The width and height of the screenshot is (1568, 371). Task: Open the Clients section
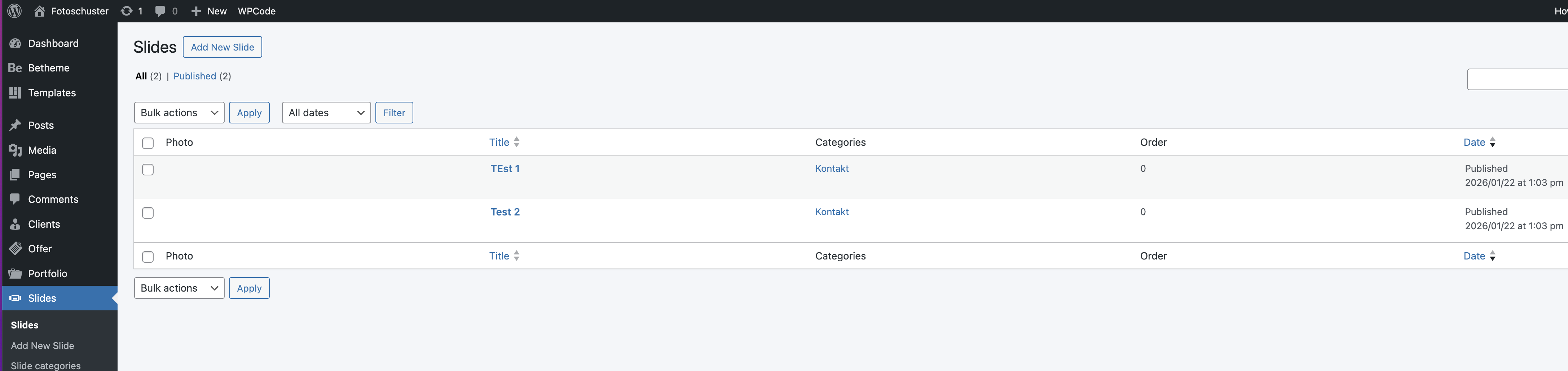[x=44, y=224]
